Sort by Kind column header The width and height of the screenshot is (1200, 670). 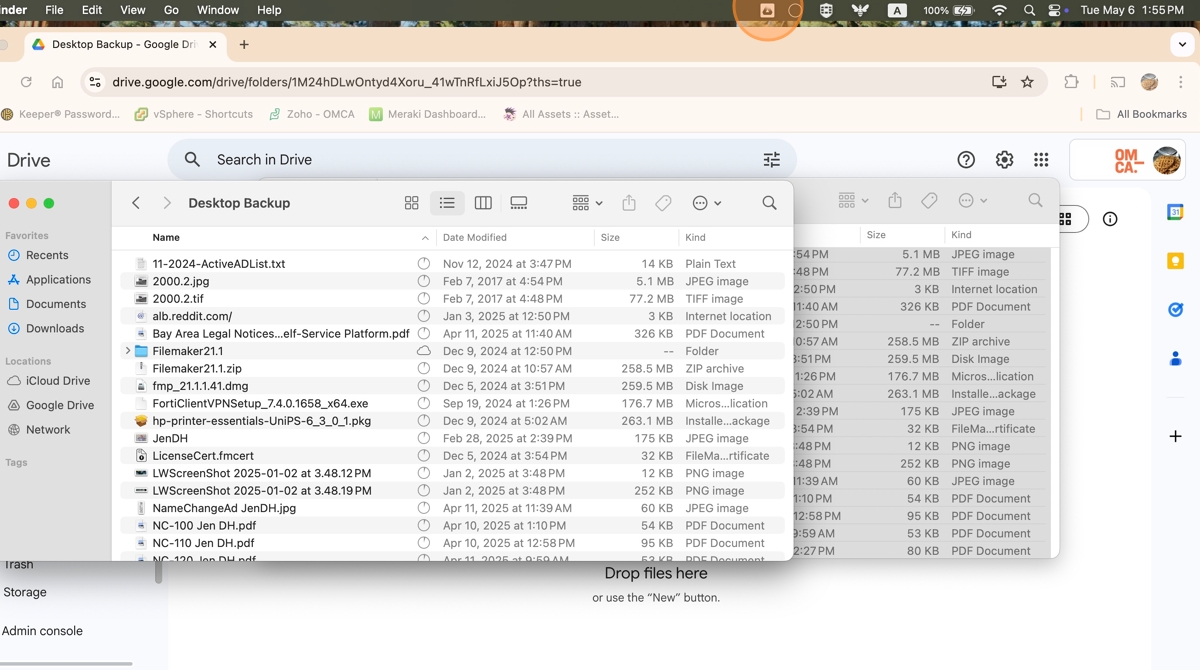click(695, 237)
